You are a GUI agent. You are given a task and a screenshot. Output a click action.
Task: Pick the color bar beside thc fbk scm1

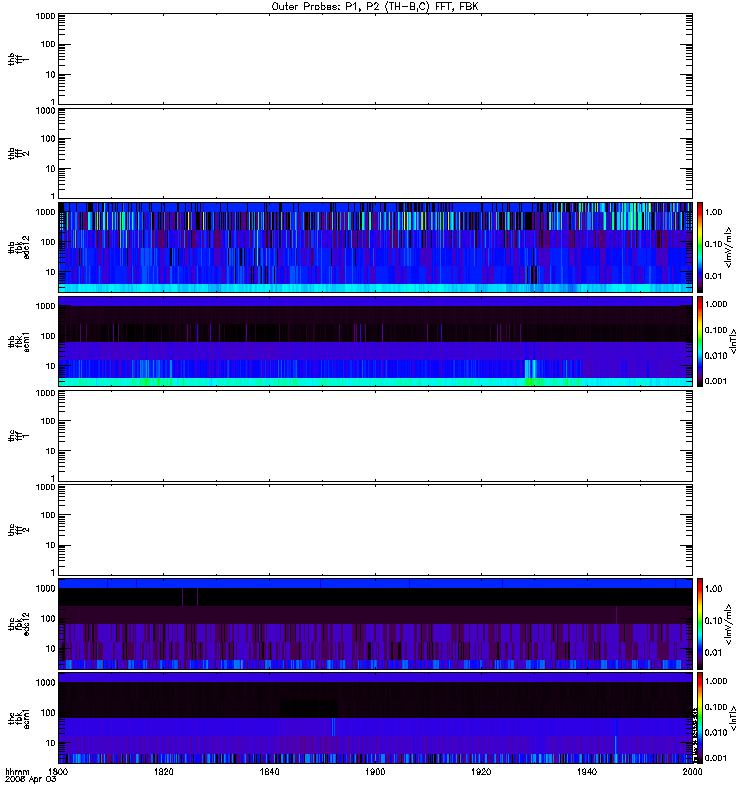[x=700, y=718]
